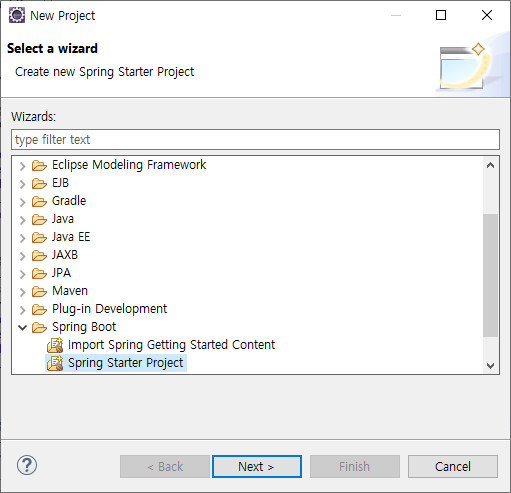This screenshot has width=511, height=493.
Task: Select the Spring Boot label
Action: 84,327
